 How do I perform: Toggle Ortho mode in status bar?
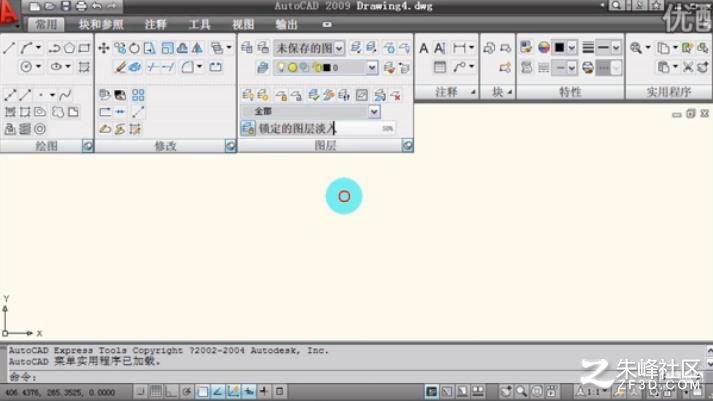pyautogui.click(x=171, y=391)
